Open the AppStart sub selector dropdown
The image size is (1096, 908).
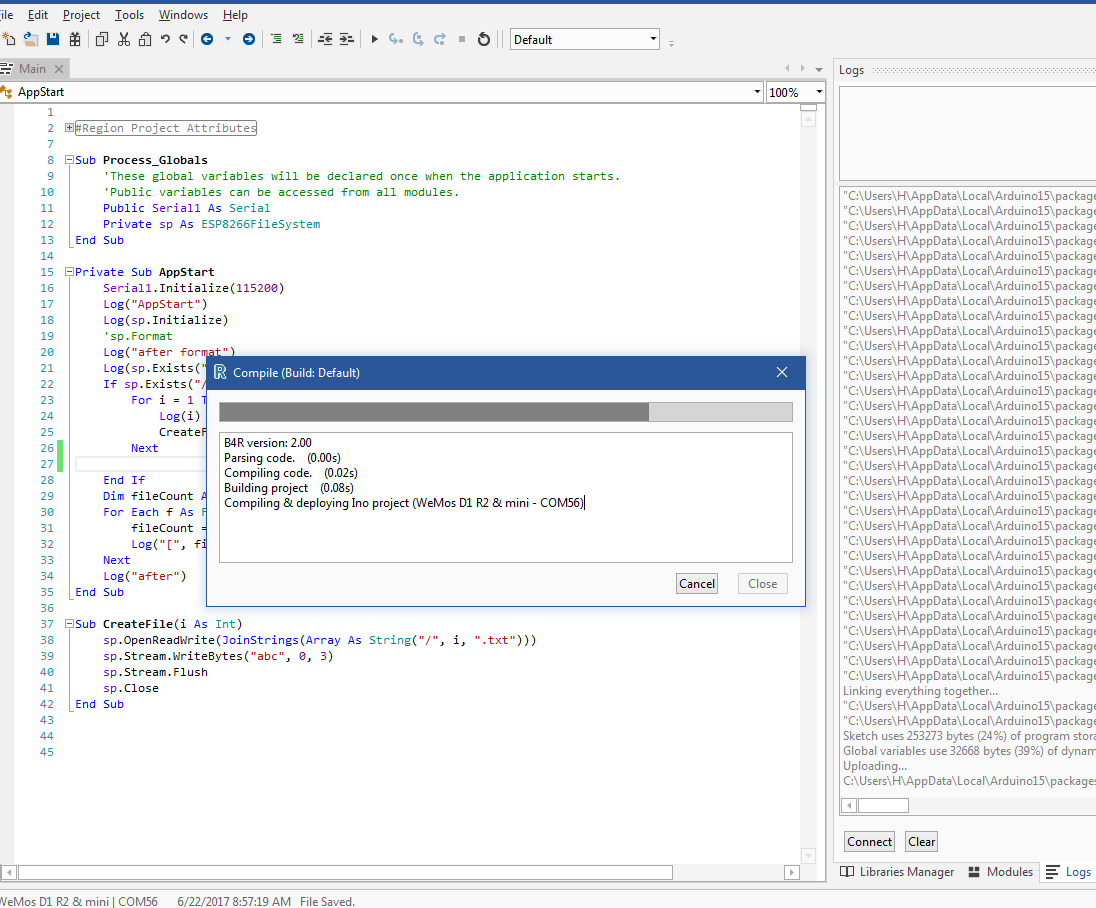pyautogui.click(x=757, y=92)
